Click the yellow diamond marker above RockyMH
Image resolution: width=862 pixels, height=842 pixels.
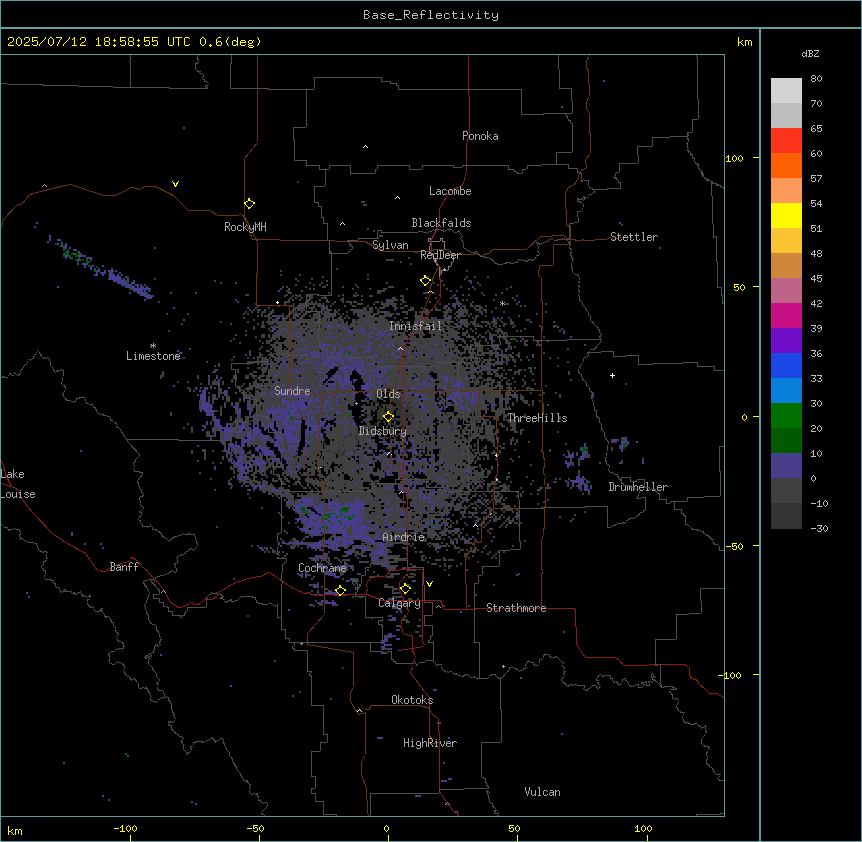click(x=250, y=204)
